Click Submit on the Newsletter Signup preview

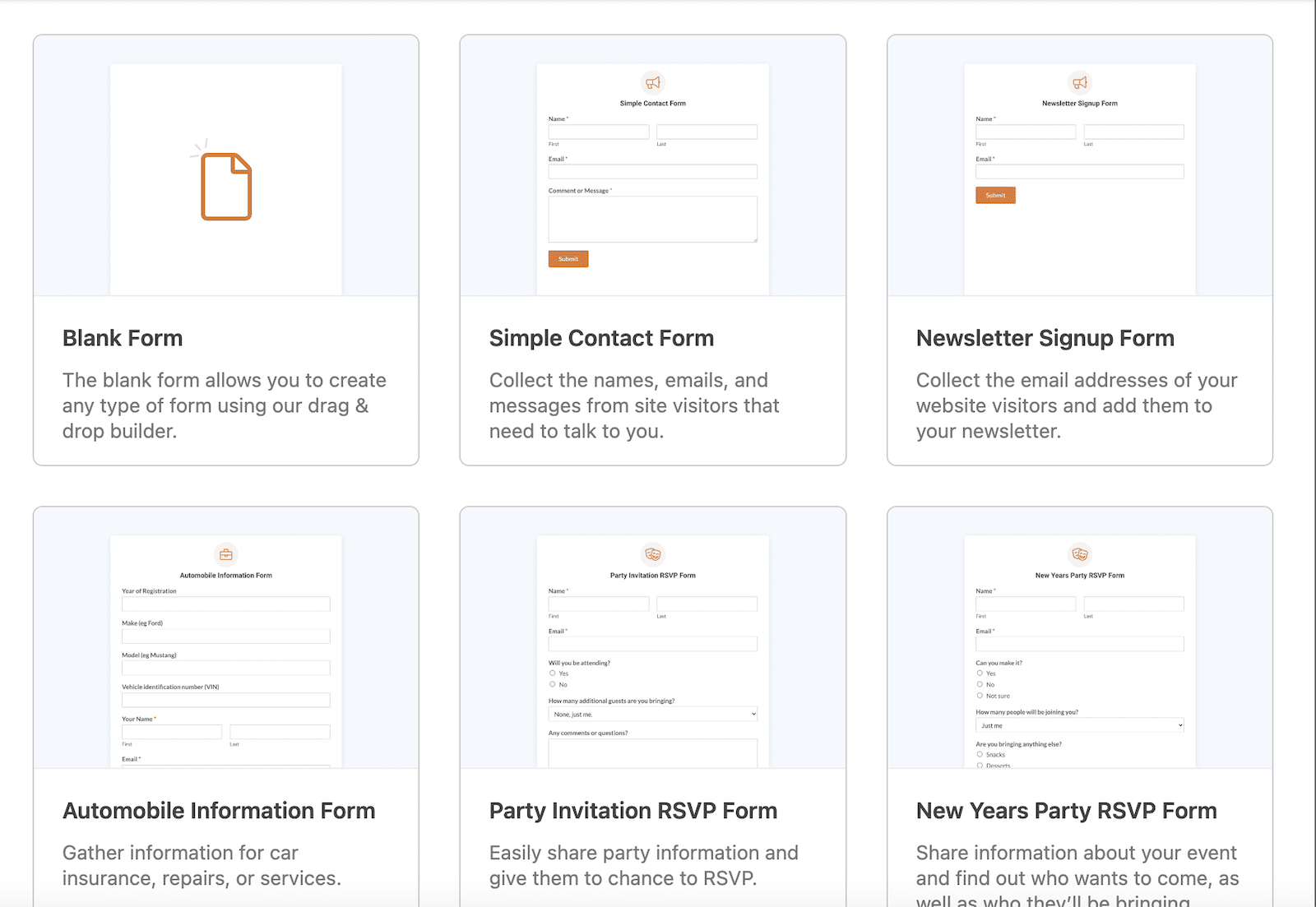[995, 195]
